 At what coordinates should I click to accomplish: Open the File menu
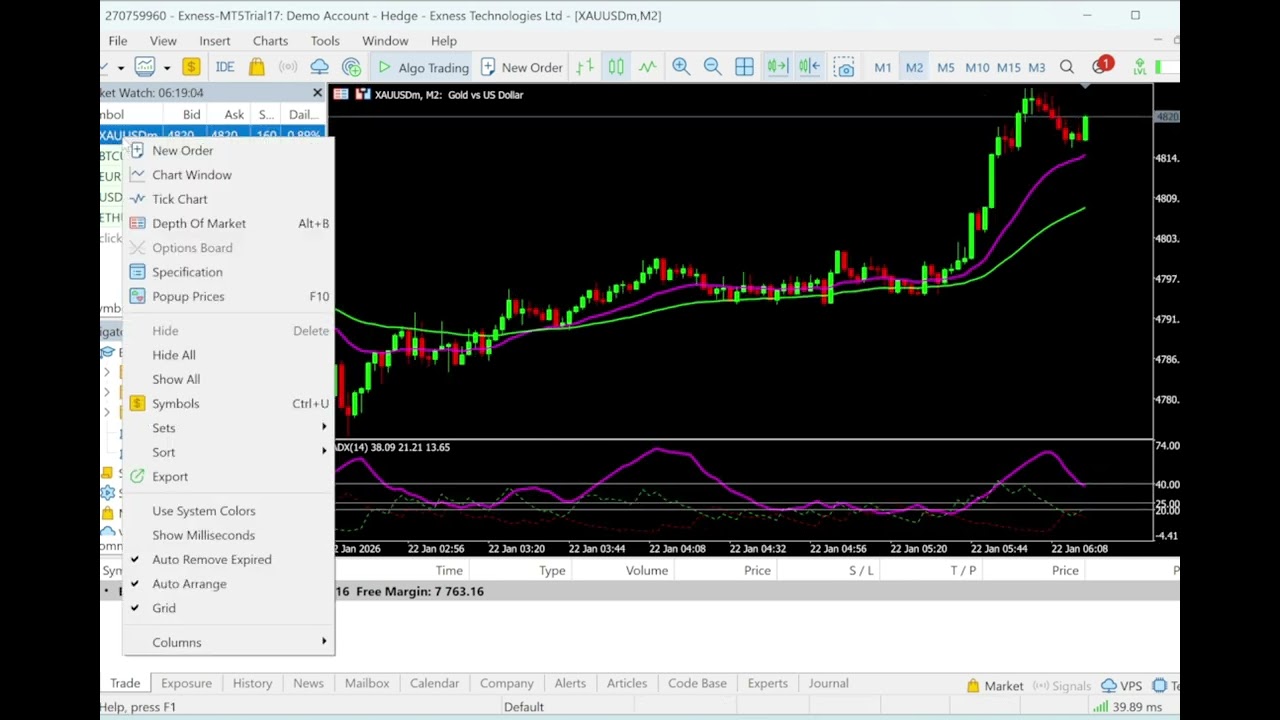click(x=118, y=41)
